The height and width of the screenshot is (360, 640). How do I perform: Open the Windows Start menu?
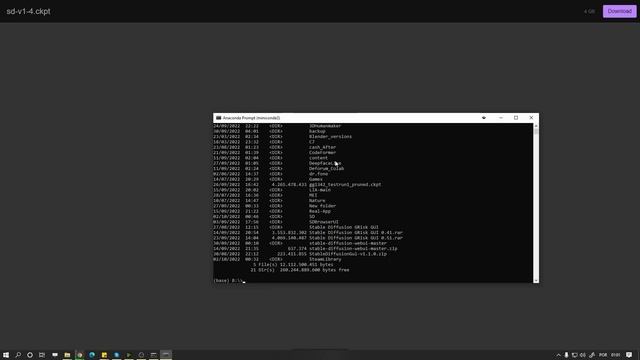tap(6, 355)
